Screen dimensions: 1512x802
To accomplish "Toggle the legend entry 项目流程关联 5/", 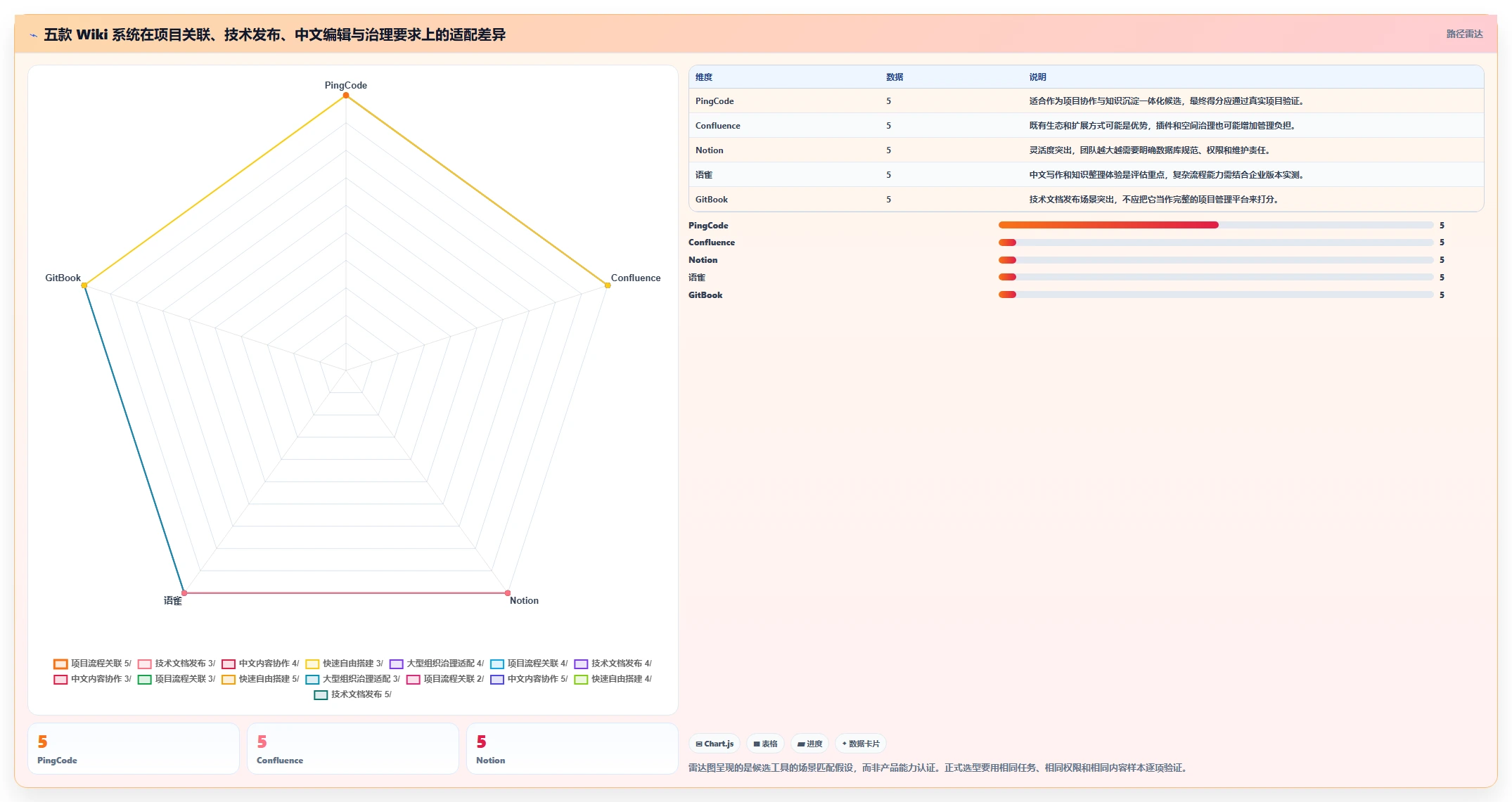I will (92, 664).
